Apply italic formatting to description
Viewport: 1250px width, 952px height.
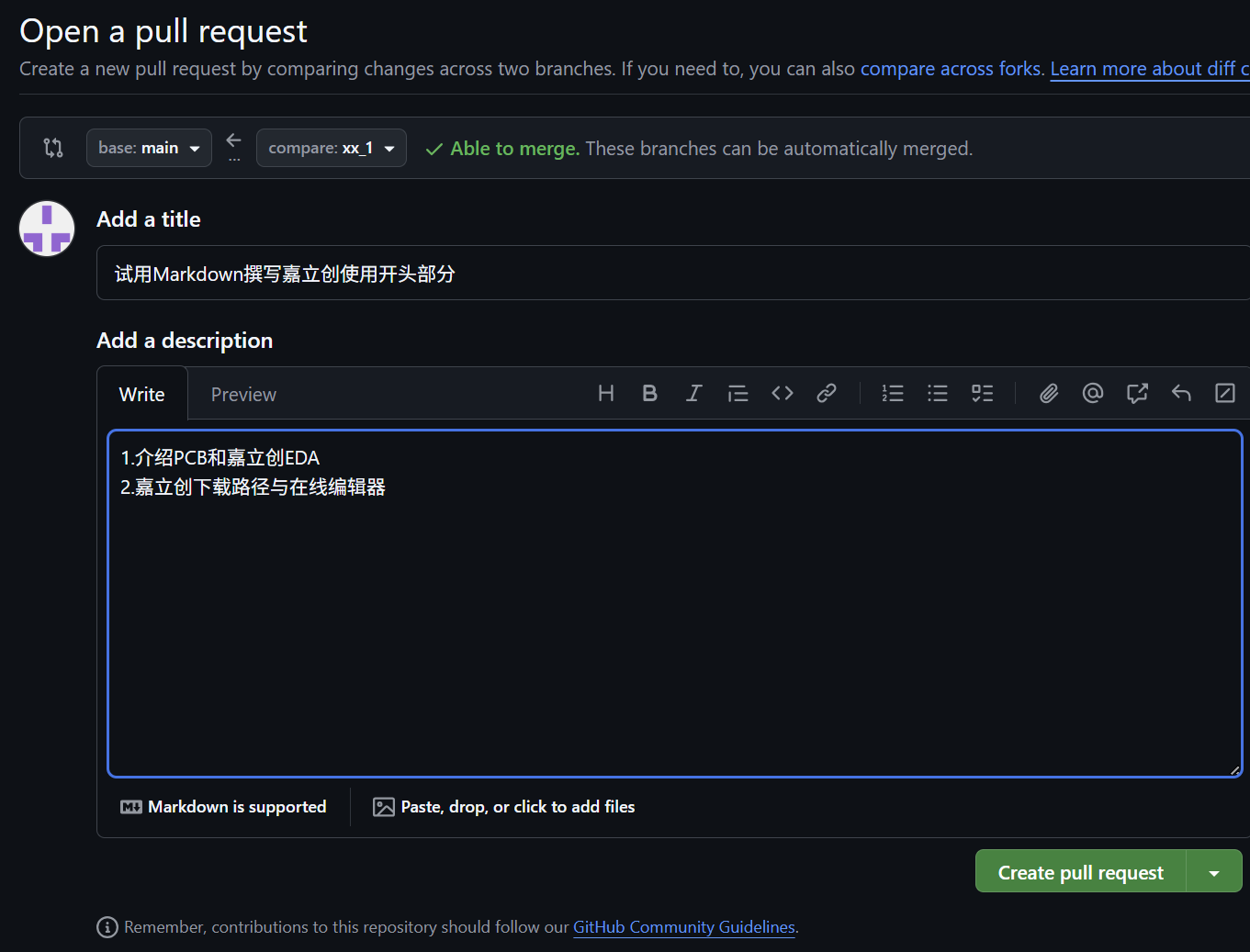[x=694, y=394]
